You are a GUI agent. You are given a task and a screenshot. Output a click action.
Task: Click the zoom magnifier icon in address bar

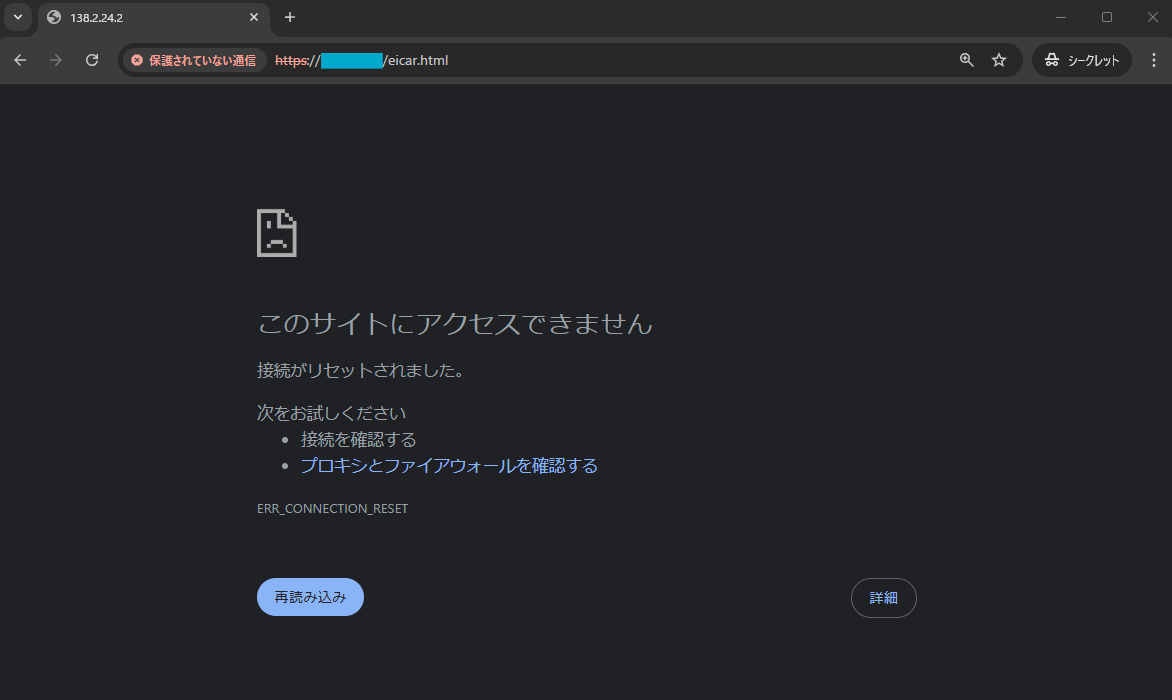click(966, 60)
